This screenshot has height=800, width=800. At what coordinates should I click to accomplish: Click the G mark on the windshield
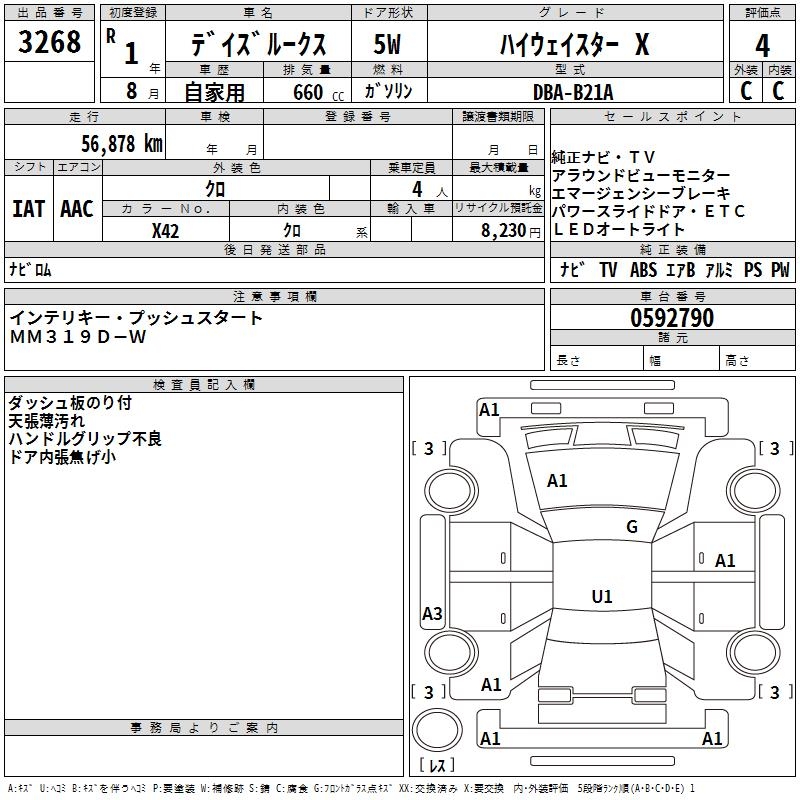point(631,527)
